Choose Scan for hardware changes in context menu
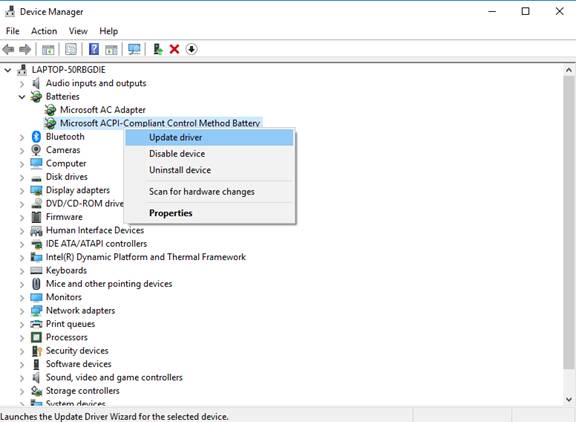576x422 pixels. click(x=209, y=192)
